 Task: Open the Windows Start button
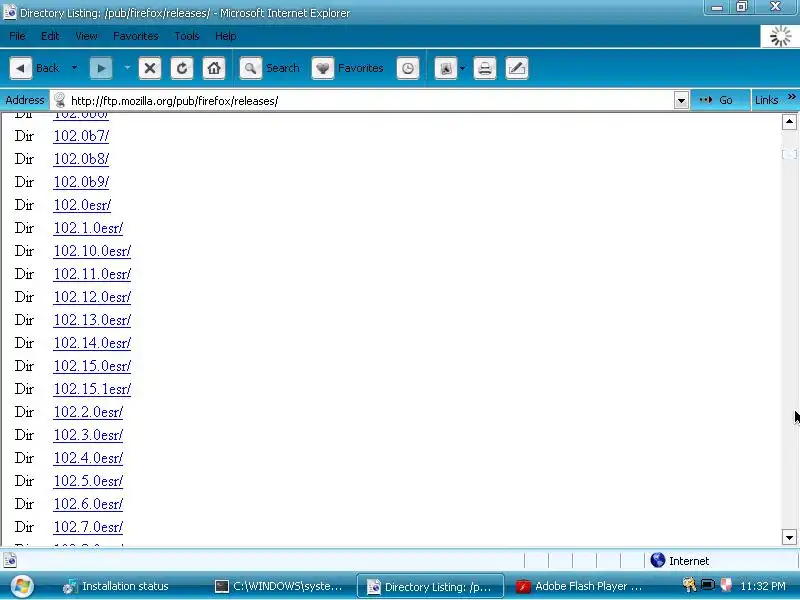21,586
